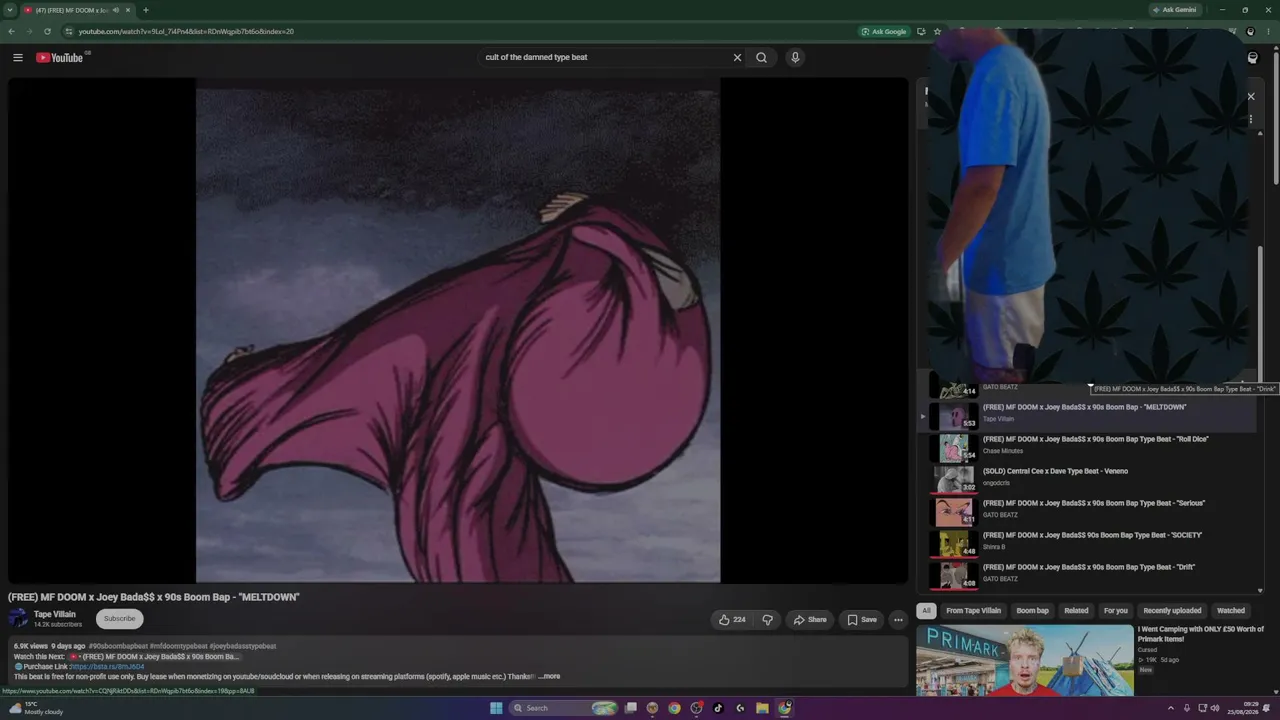Select the Watched chip
The image size is (1280, 720).
click(x=1231, y=611)
